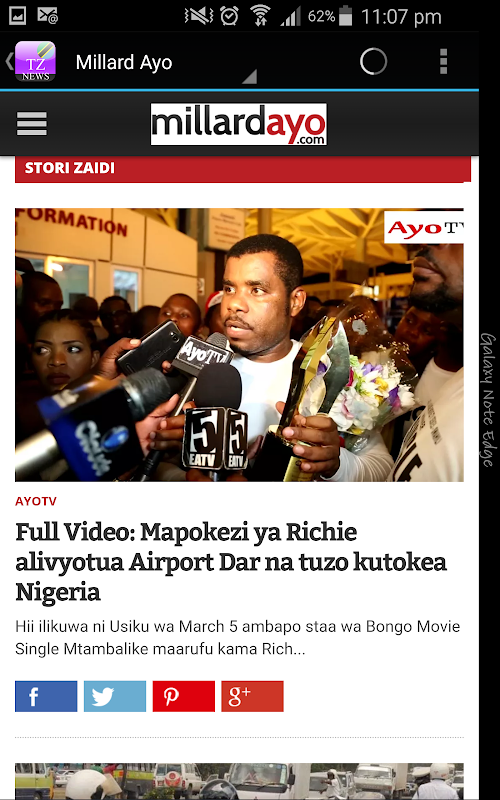Read the article excerpt about Bongo Movie

(238, 638)
